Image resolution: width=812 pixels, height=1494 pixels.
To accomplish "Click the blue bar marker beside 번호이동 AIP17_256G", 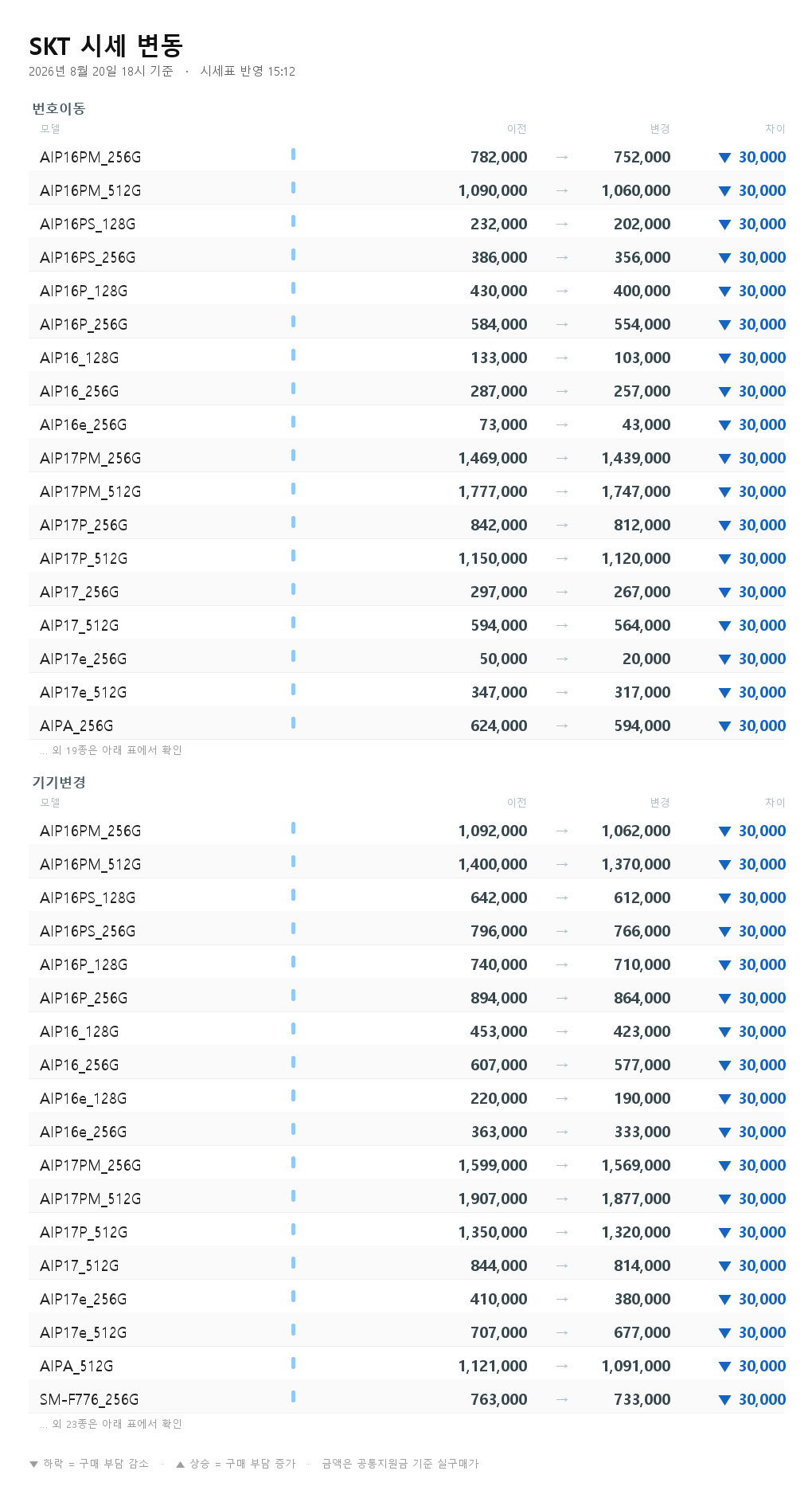I will [294, 589].
